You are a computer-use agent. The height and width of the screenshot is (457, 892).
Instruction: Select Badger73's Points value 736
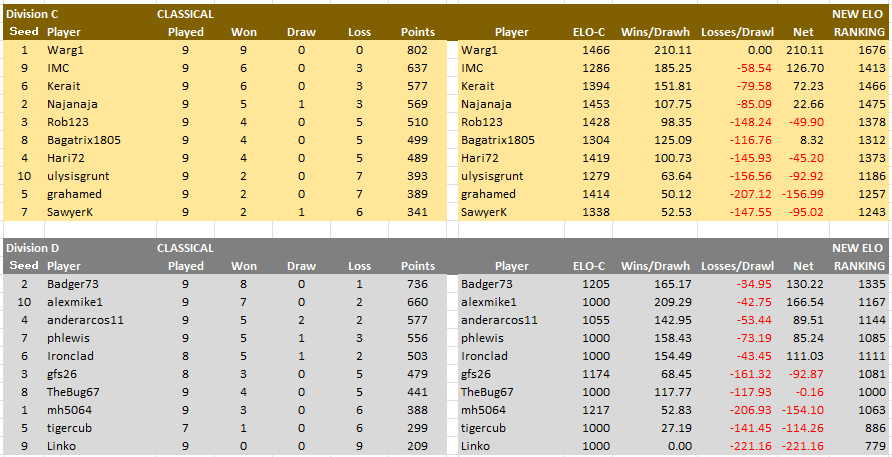(417, 284)
